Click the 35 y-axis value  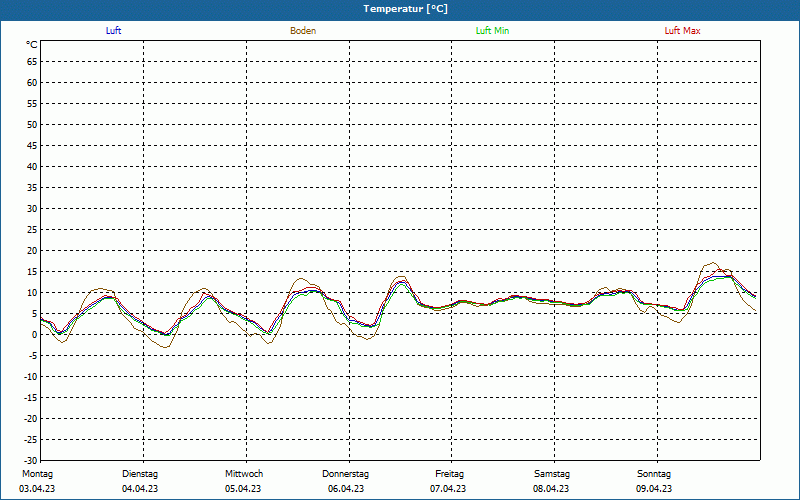32,187
